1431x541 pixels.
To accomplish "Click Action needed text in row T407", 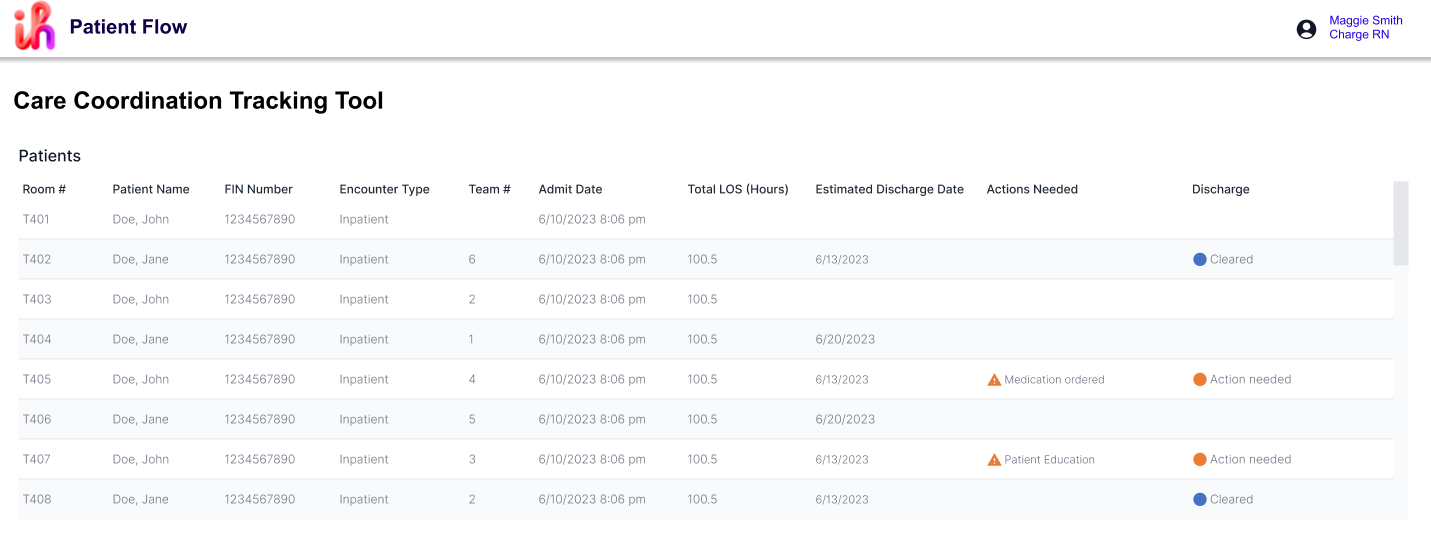I will click(x=1250, y=459).
